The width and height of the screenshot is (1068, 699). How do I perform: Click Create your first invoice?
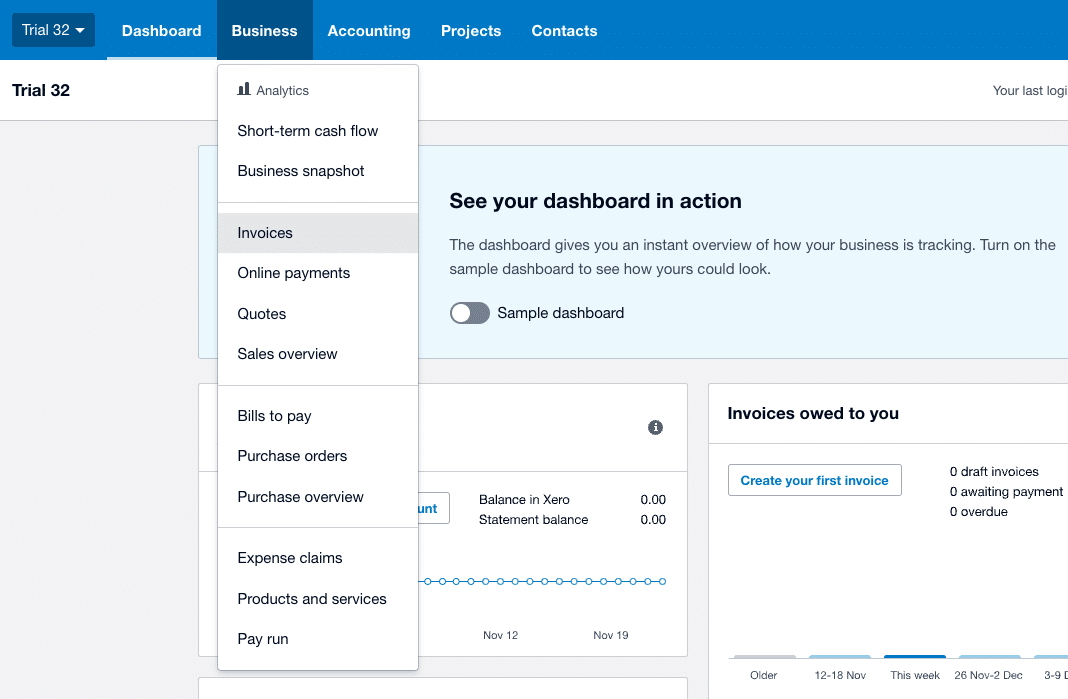click(x=815, y=480)
